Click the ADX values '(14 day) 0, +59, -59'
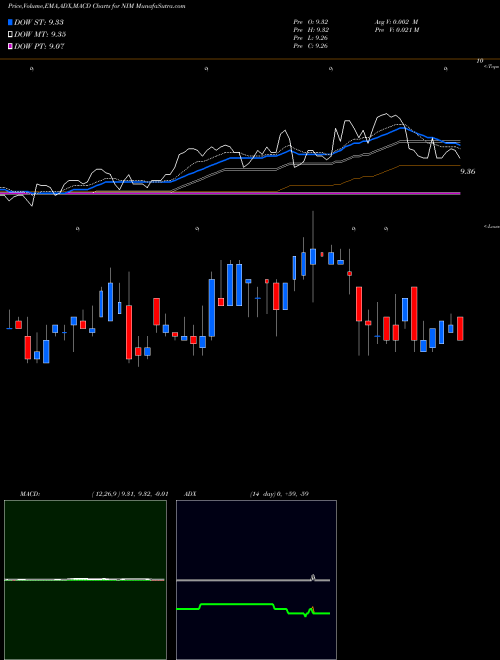The width and height of the screenshot is (500, 660). [279, 494]
